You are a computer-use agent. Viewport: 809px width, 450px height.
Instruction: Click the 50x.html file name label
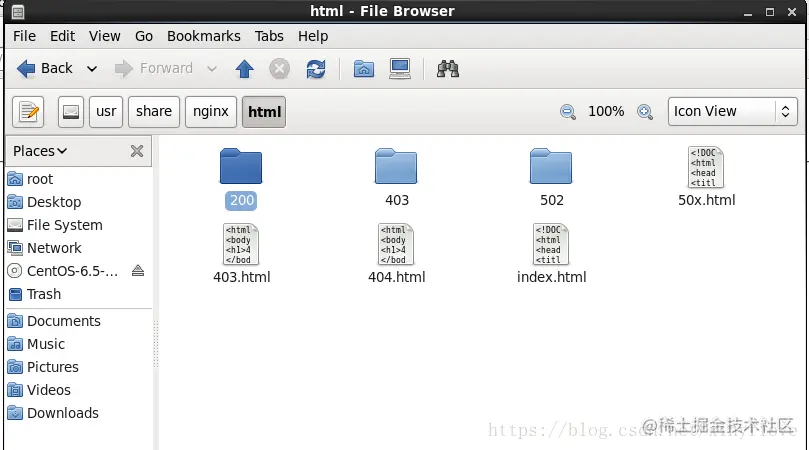(706, 200)
